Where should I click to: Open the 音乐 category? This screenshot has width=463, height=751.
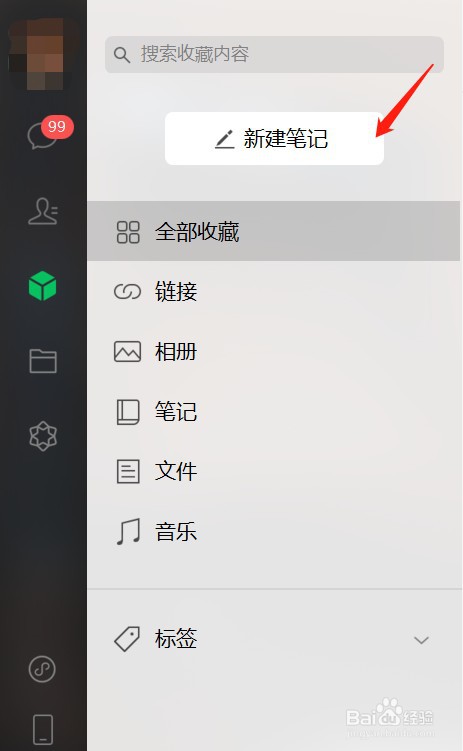tap(273, 531)
